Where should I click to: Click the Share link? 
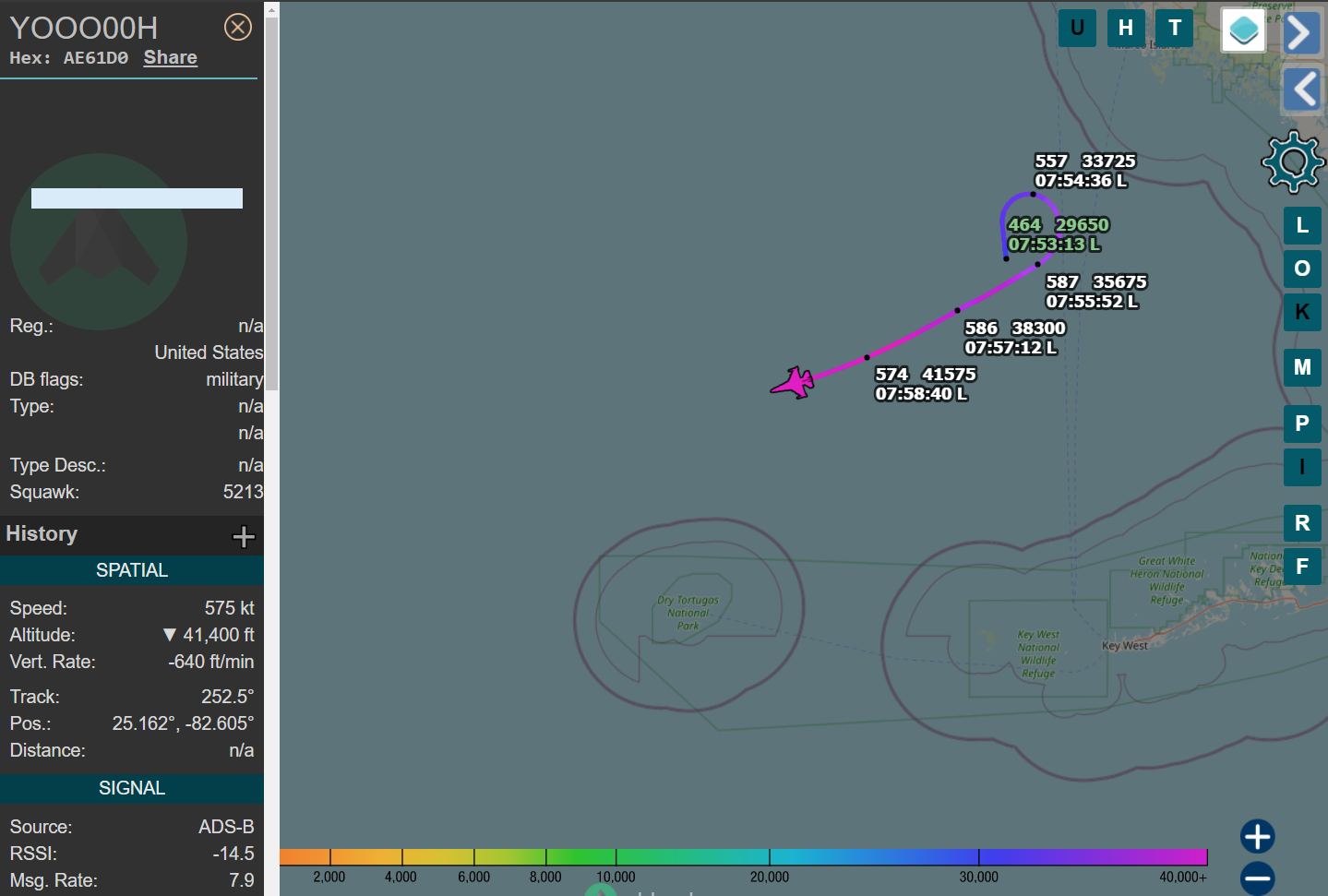click(171, 57)
